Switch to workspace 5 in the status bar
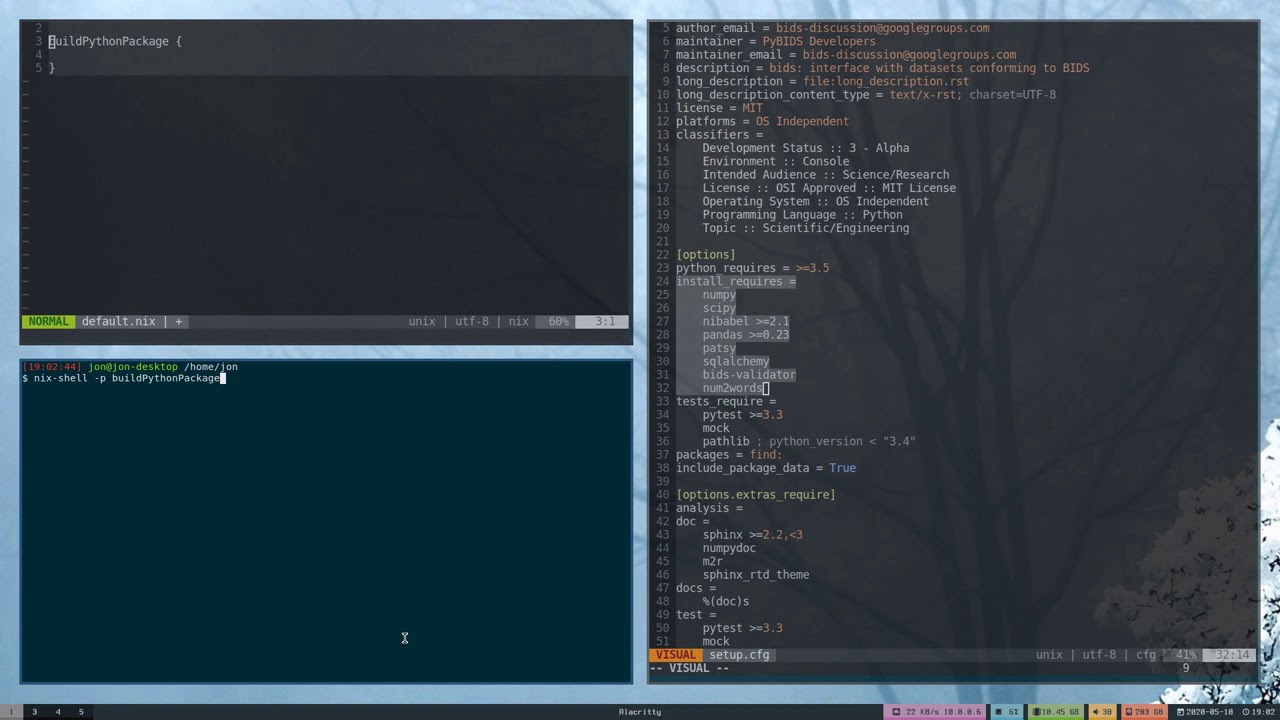Screen dimensions: 1280x720 pos(81,712)
